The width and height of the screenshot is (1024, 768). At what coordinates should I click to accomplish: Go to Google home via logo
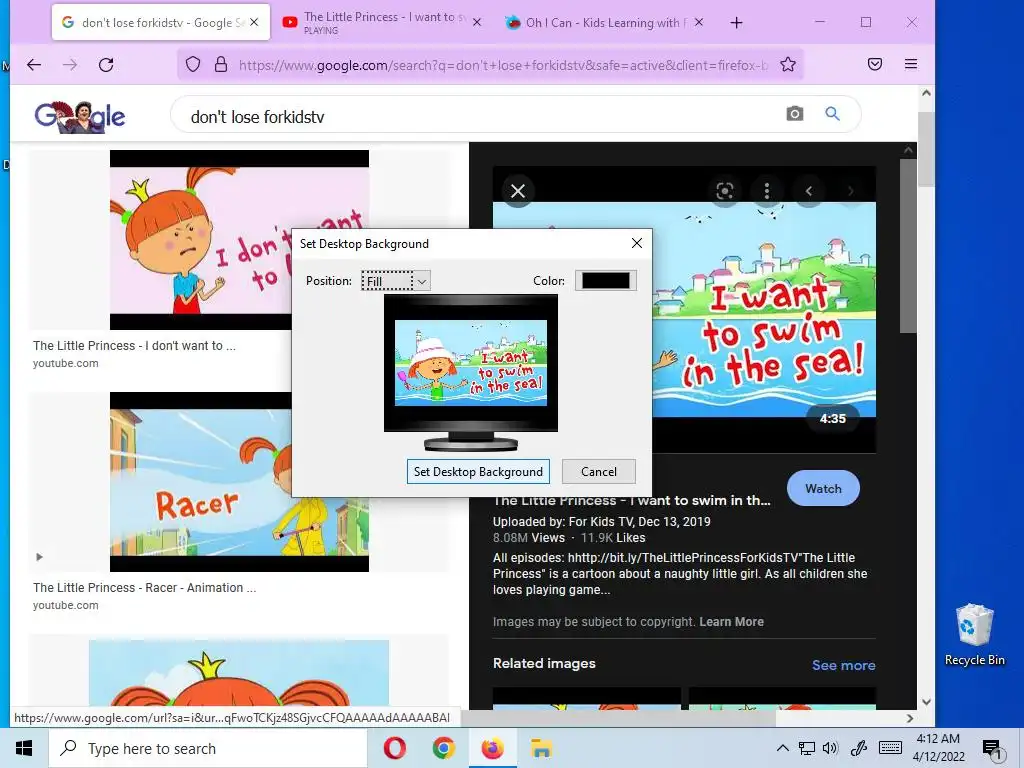80,117
